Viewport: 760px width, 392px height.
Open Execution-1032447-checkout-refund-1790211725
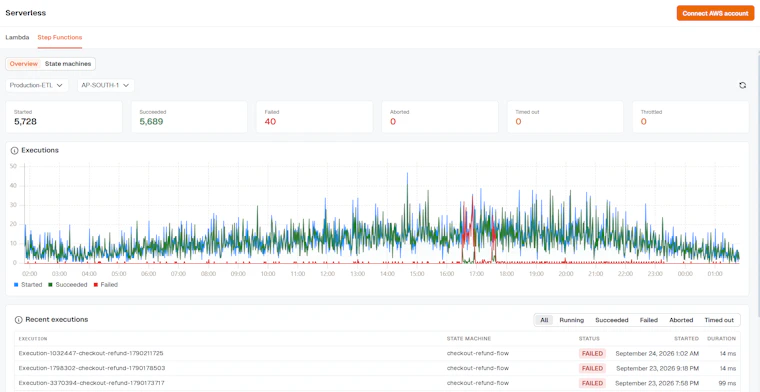(x=91, y=353)
